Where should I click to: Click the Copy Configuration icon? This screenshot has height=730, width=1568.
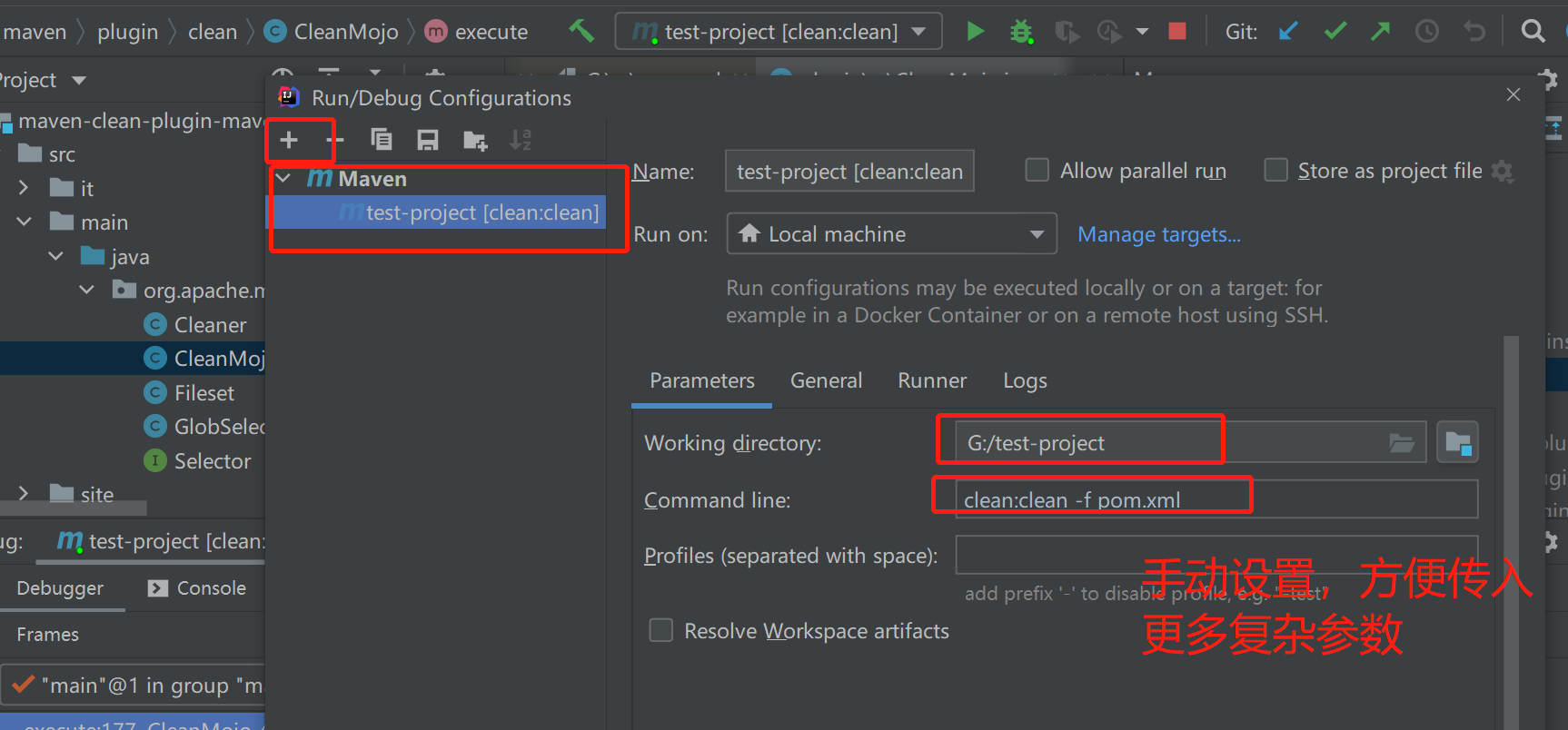pyautogui.click(x=382, y=140)
